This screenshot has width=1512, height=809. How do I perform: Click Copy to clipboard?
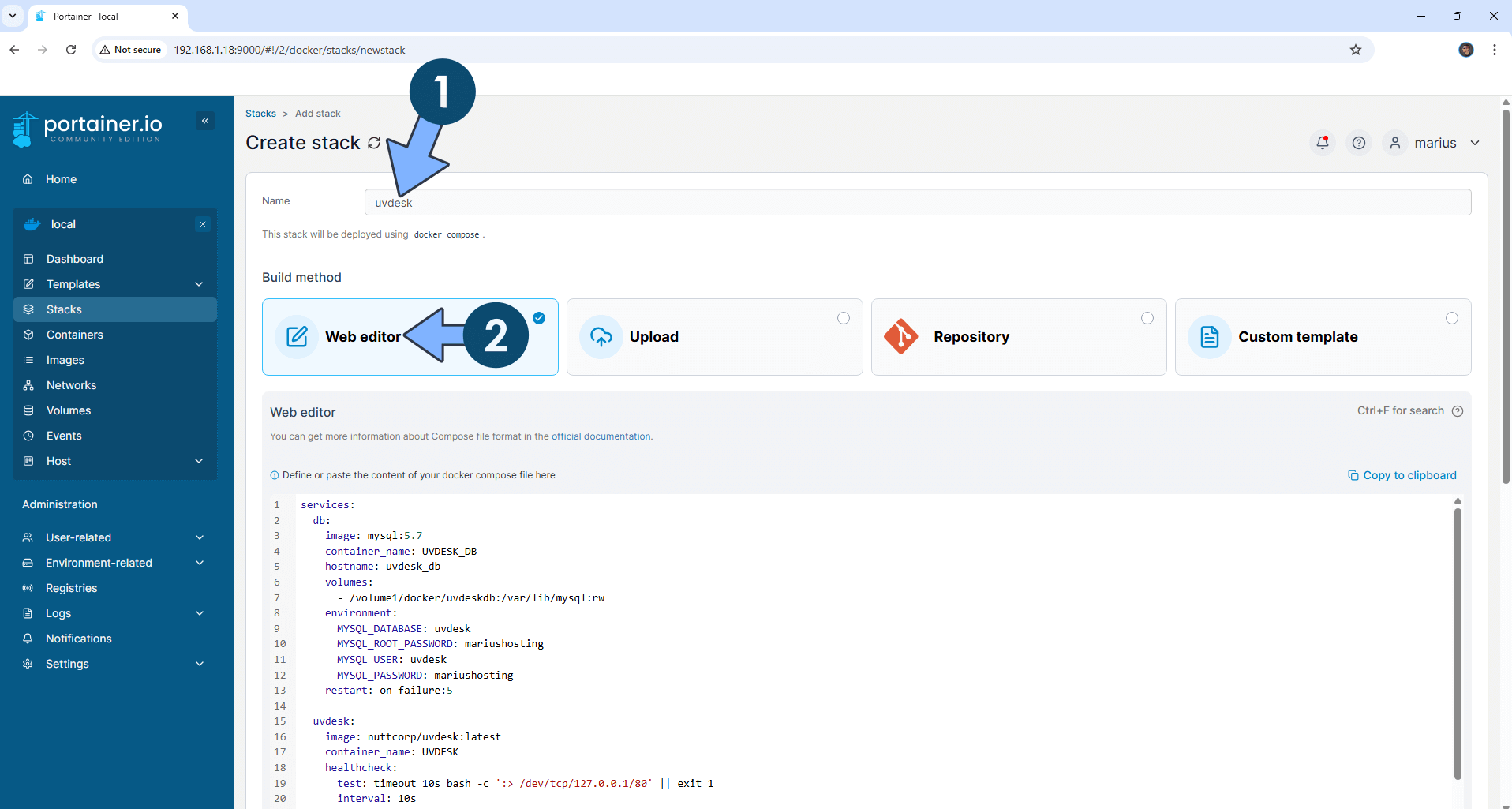click(x=1402, y=475)
